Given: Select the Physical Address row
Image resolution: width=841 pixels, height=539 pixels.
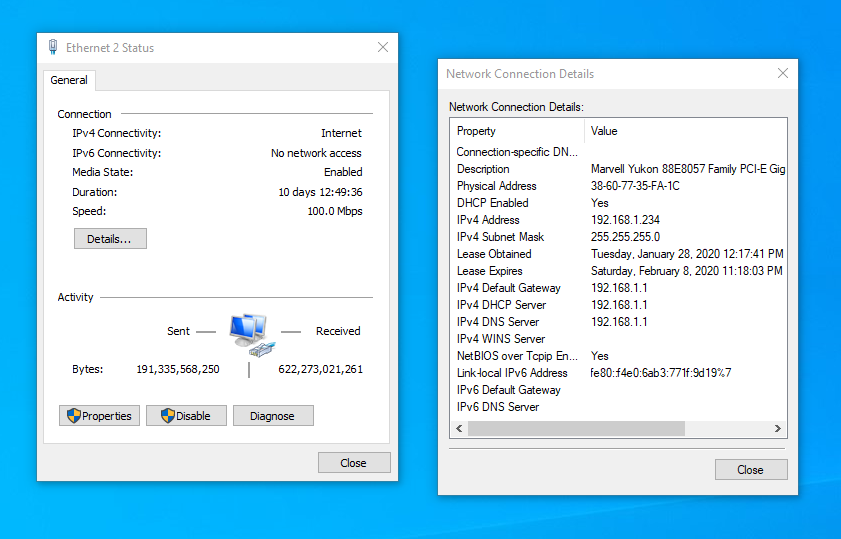Looking at the screenshot, I should click(x=497, y=186).
